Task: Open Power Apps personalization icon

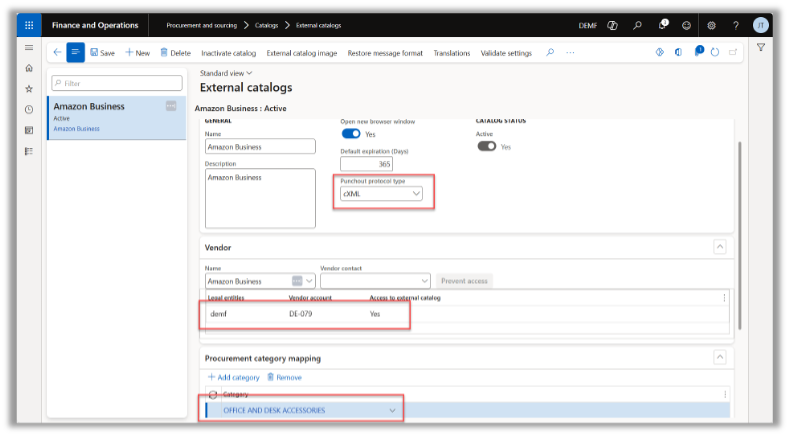Action: 660,52
